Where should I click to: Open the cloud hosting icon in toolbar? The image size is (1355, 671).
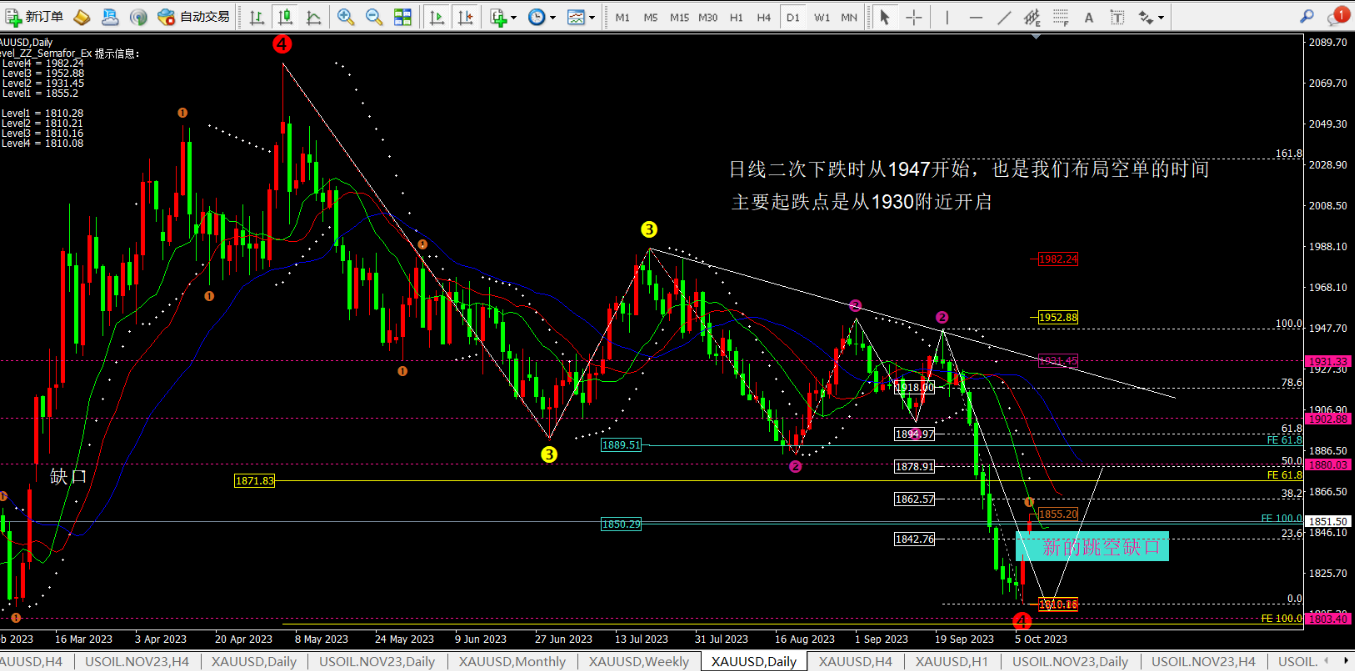[x=110, y=17]
